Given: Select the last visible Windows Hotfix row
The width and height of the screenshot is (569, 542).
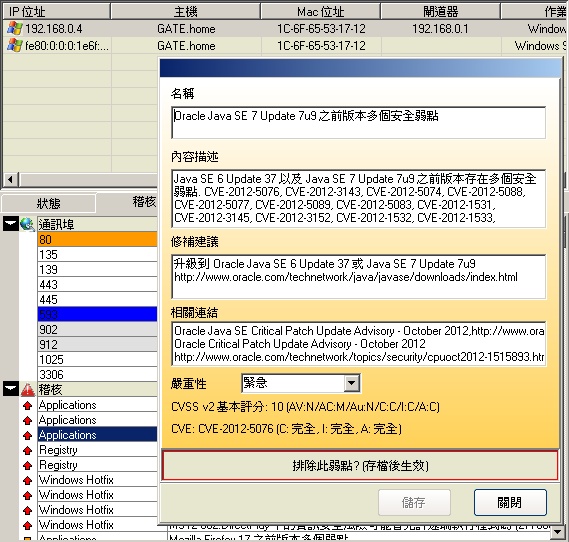Looking at the screenshot, I should (97, 525).
